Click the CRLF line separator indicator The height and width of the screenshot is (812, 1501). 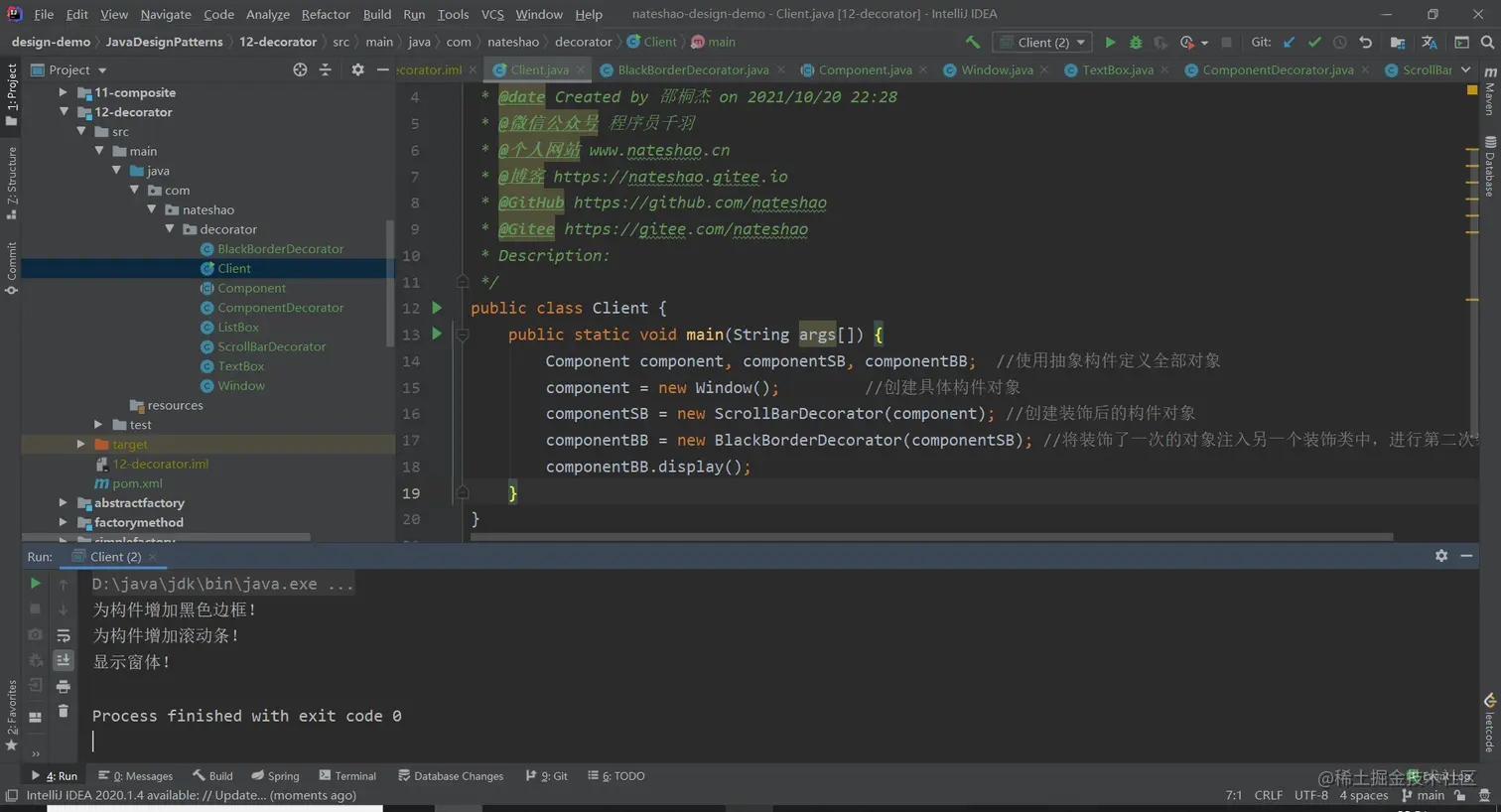click(1268, 795)
